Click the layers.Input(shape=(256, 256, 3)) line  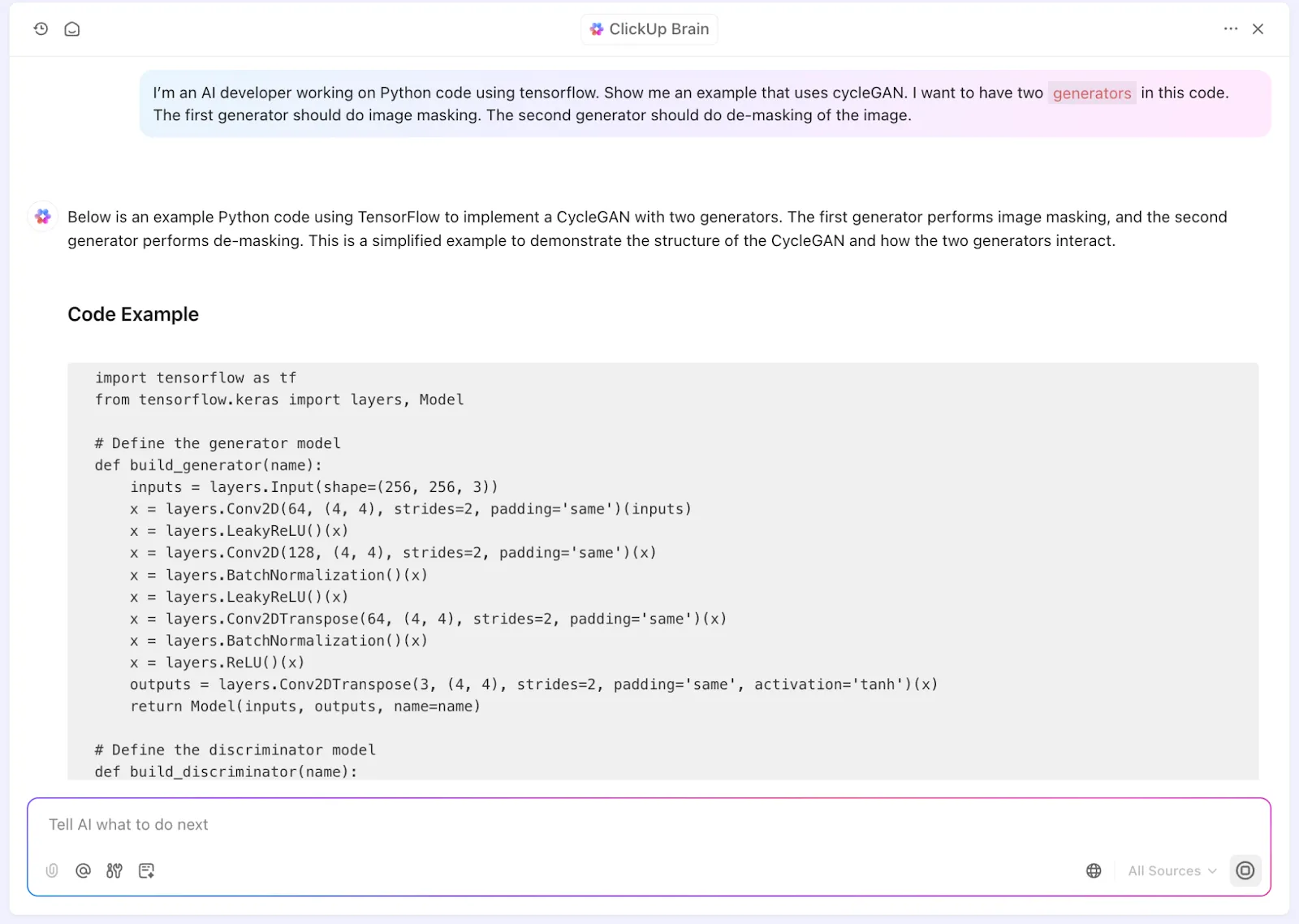(314, 487)
